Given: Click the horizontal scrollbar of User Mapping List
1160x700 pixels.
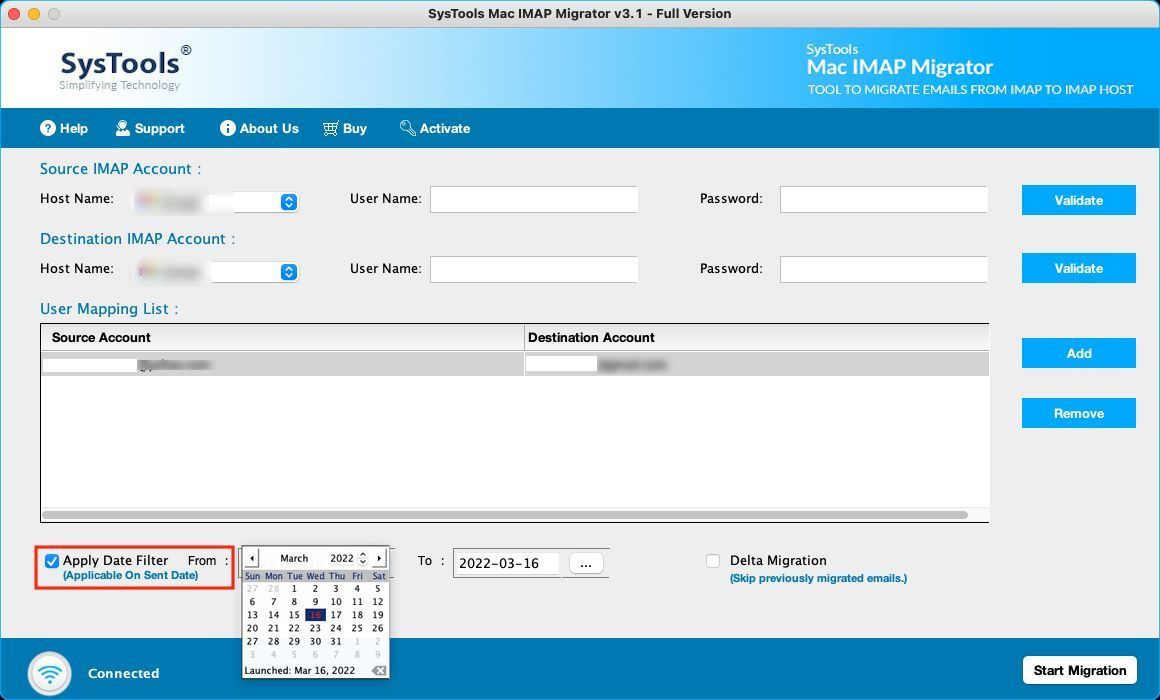Looking at the screenshot, I should coord(505,514).
